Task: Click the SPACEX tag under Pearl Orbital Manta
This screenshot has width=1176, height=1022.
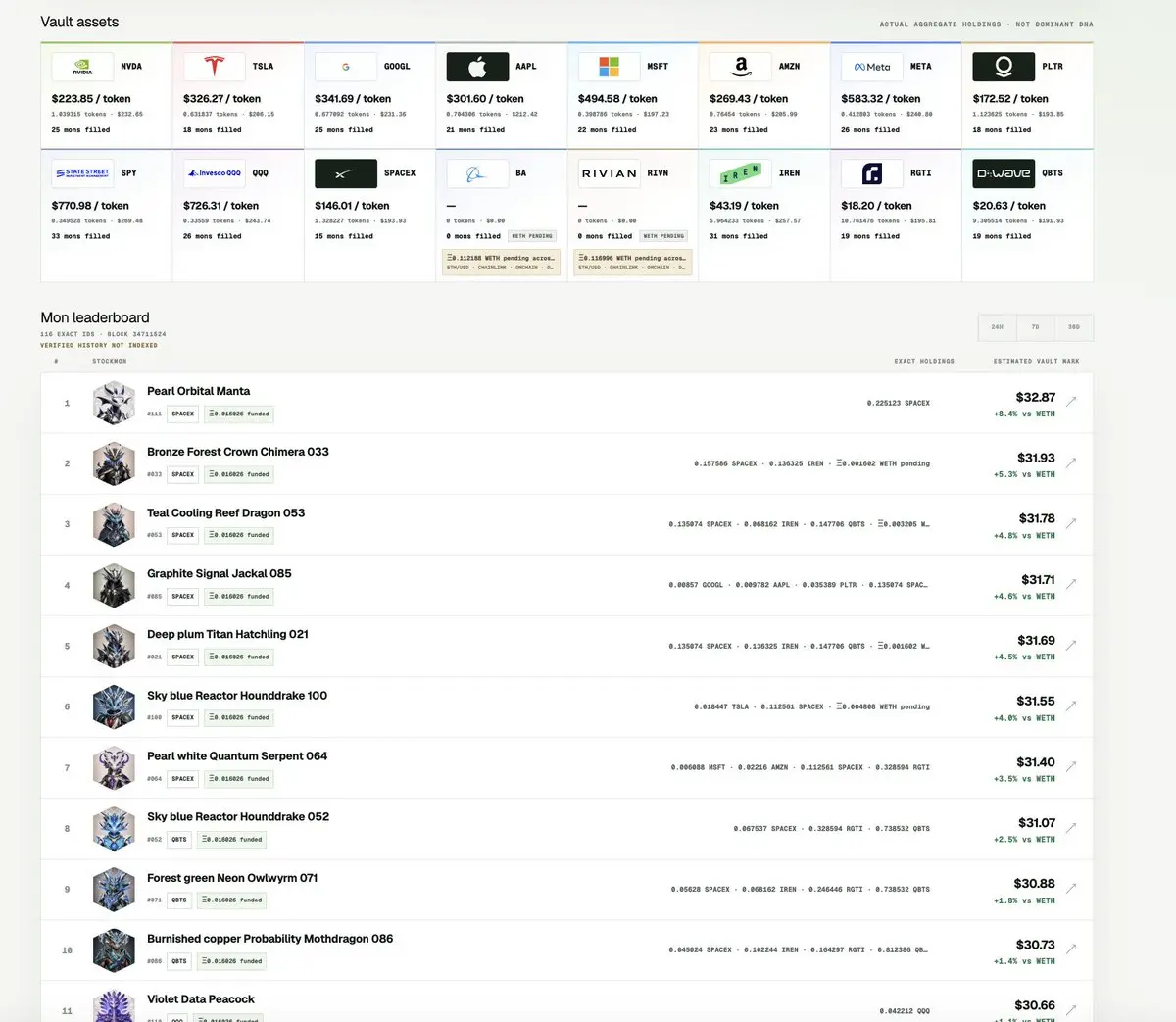Action: click(x=183, y=414)
